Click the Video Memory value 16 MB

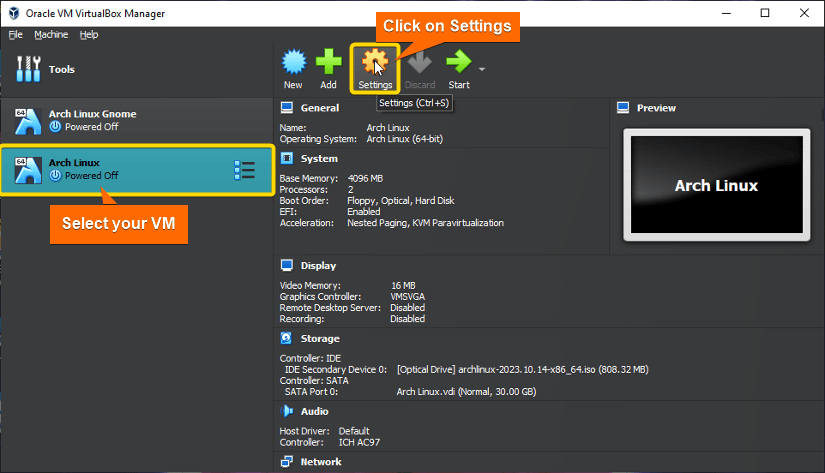pos(403,285)
